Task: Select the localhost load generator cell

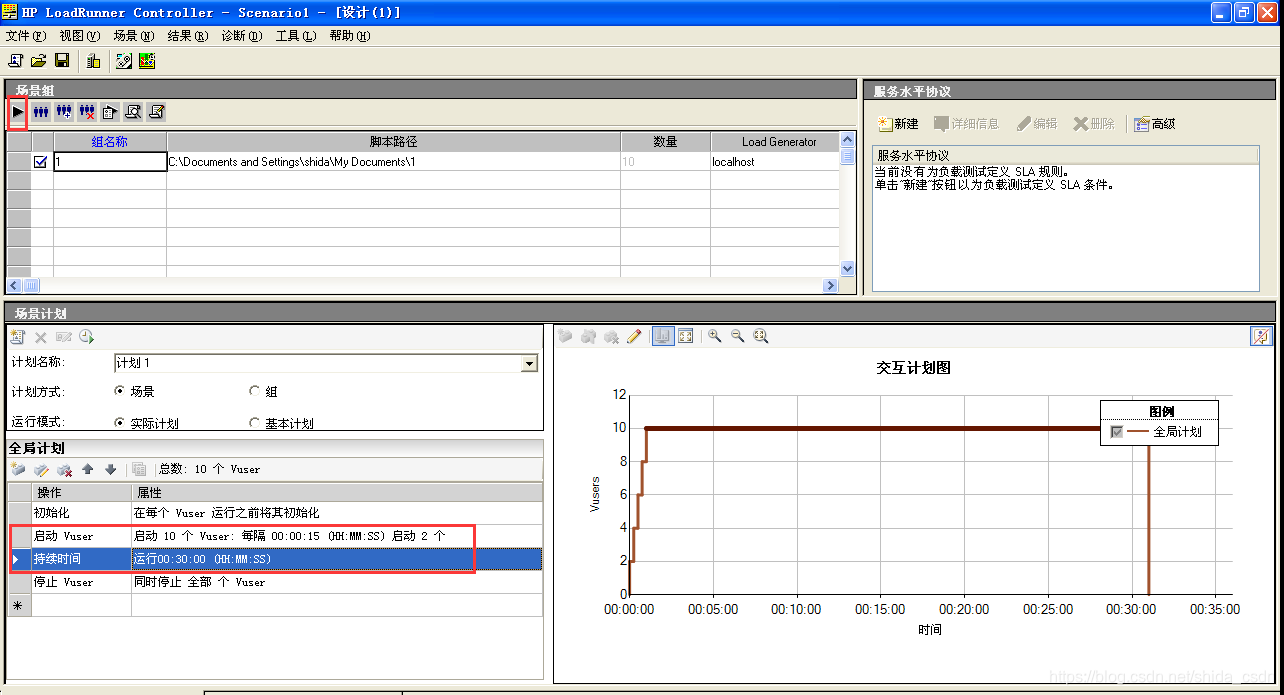Action: point(775,161)
